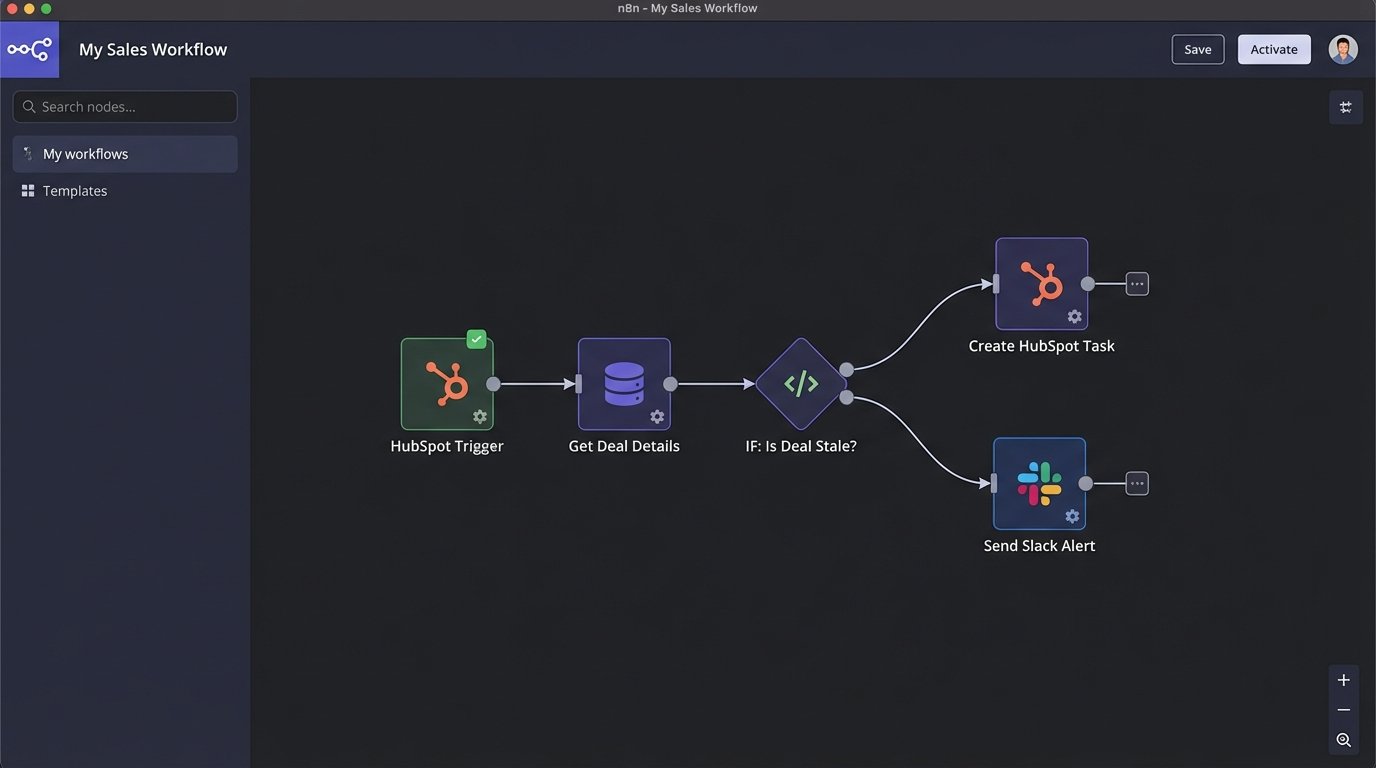Screen dimensions: 1376x768
Task: Zoom out on the canvas
Action: pyautogui.click(x=1343, y=709)
